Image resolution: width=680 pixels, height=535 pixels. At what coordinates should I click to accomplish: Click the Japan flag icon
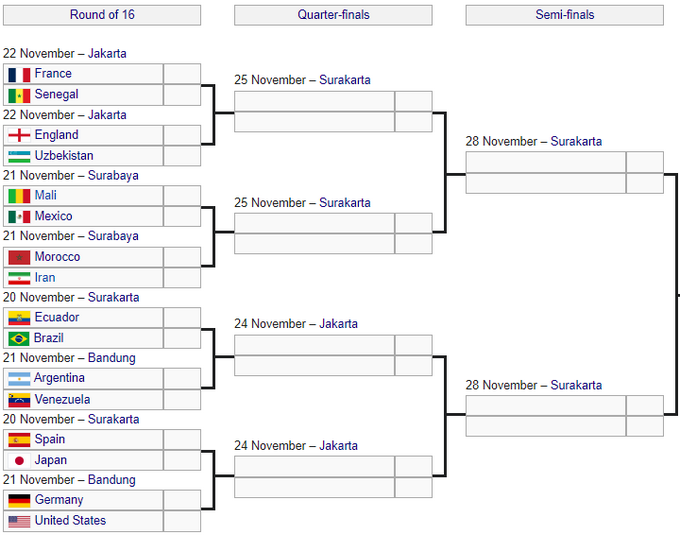pyautogui.click(x=18, y=461)
